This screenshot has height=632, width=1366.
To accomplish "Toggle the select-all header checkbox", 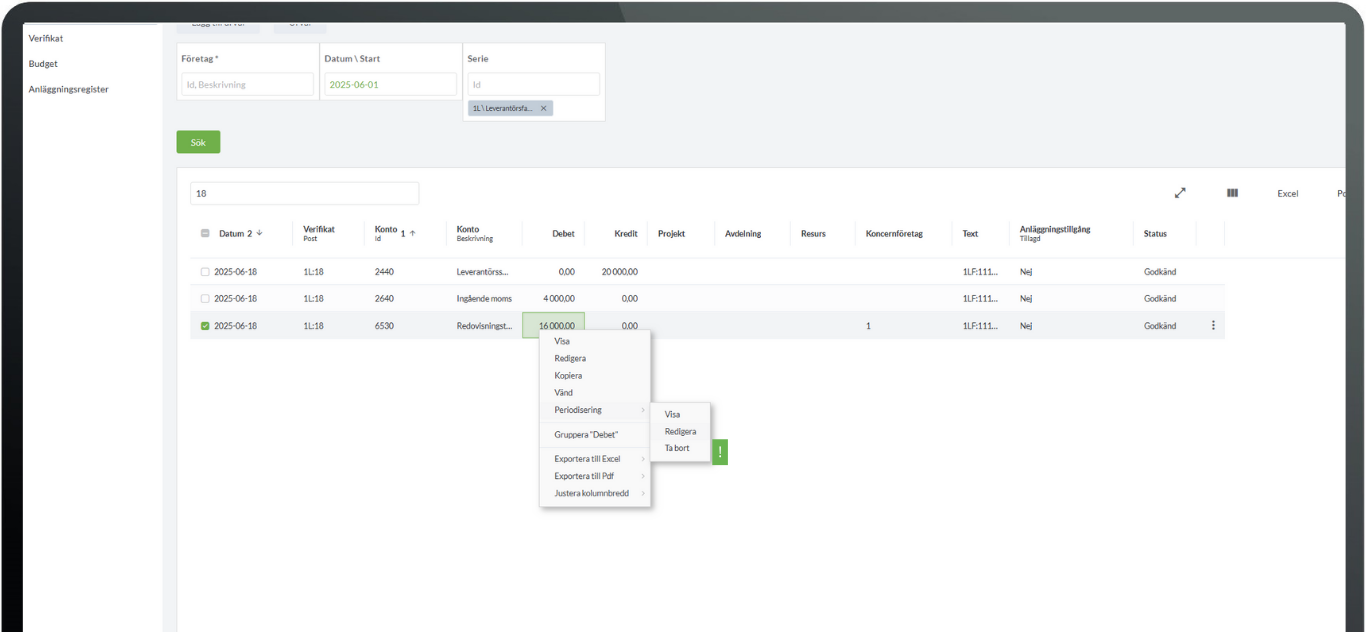I will pos(205,233).
